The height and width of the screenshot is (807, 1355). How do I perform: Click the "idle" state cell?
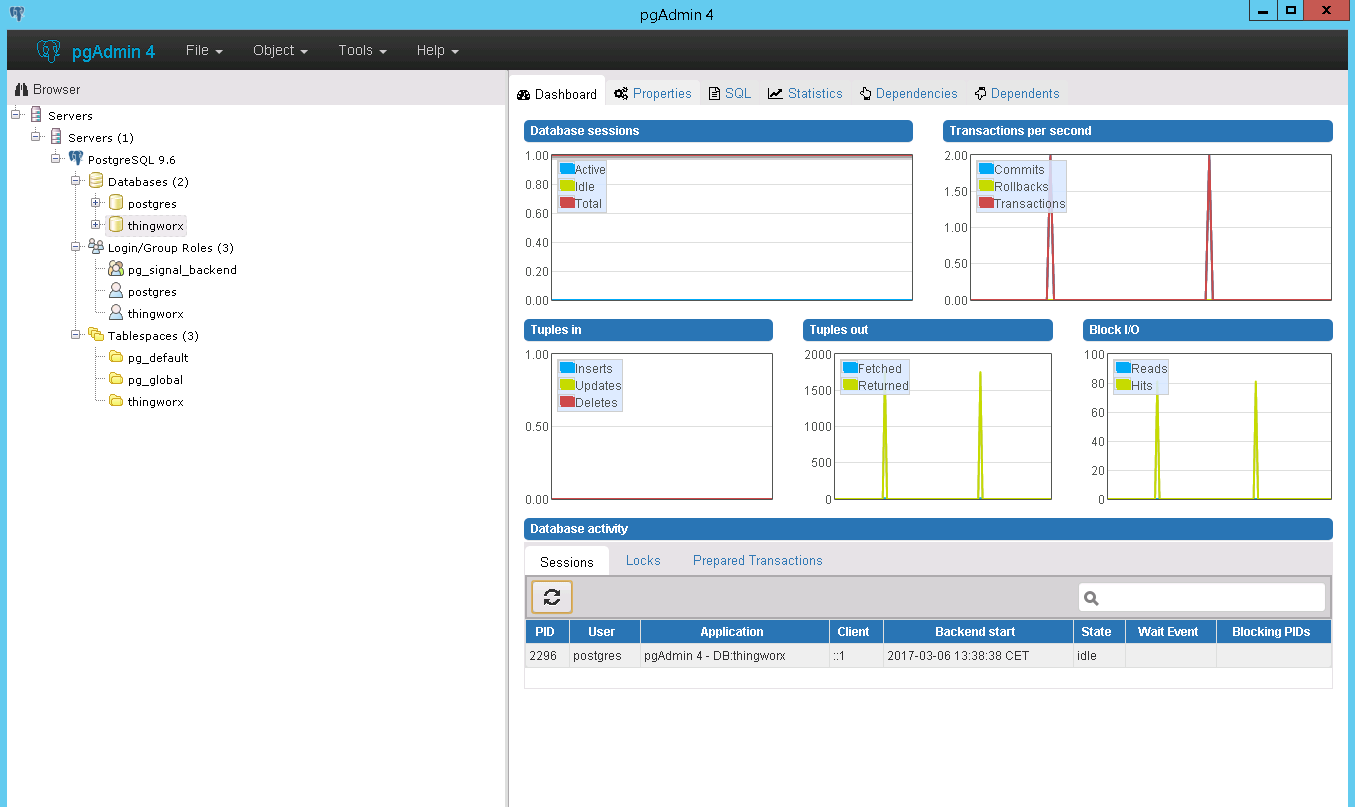point(1098,656)
